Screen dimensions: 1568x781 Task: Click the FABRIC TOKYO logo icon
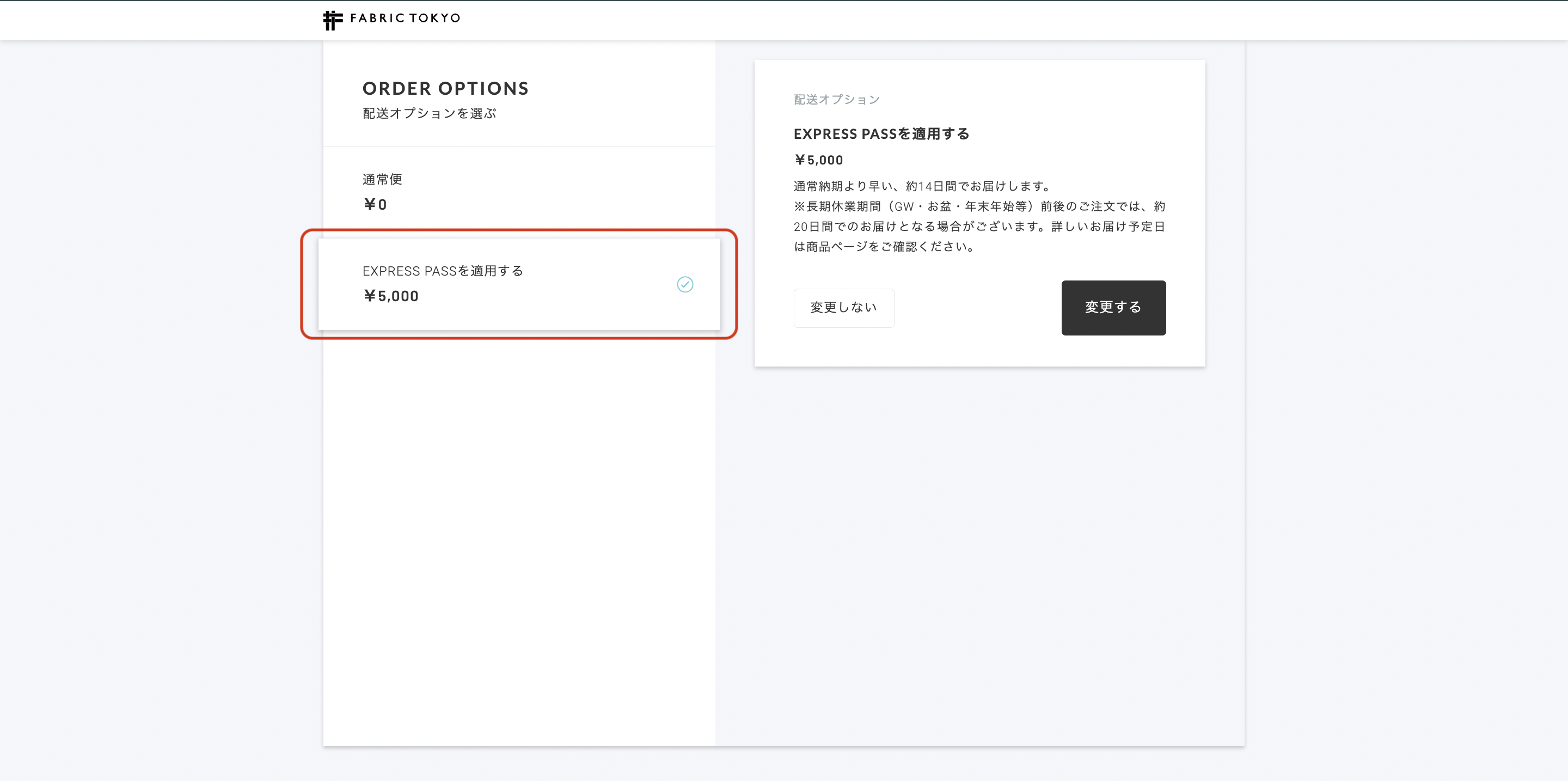(x=333, y=20)
